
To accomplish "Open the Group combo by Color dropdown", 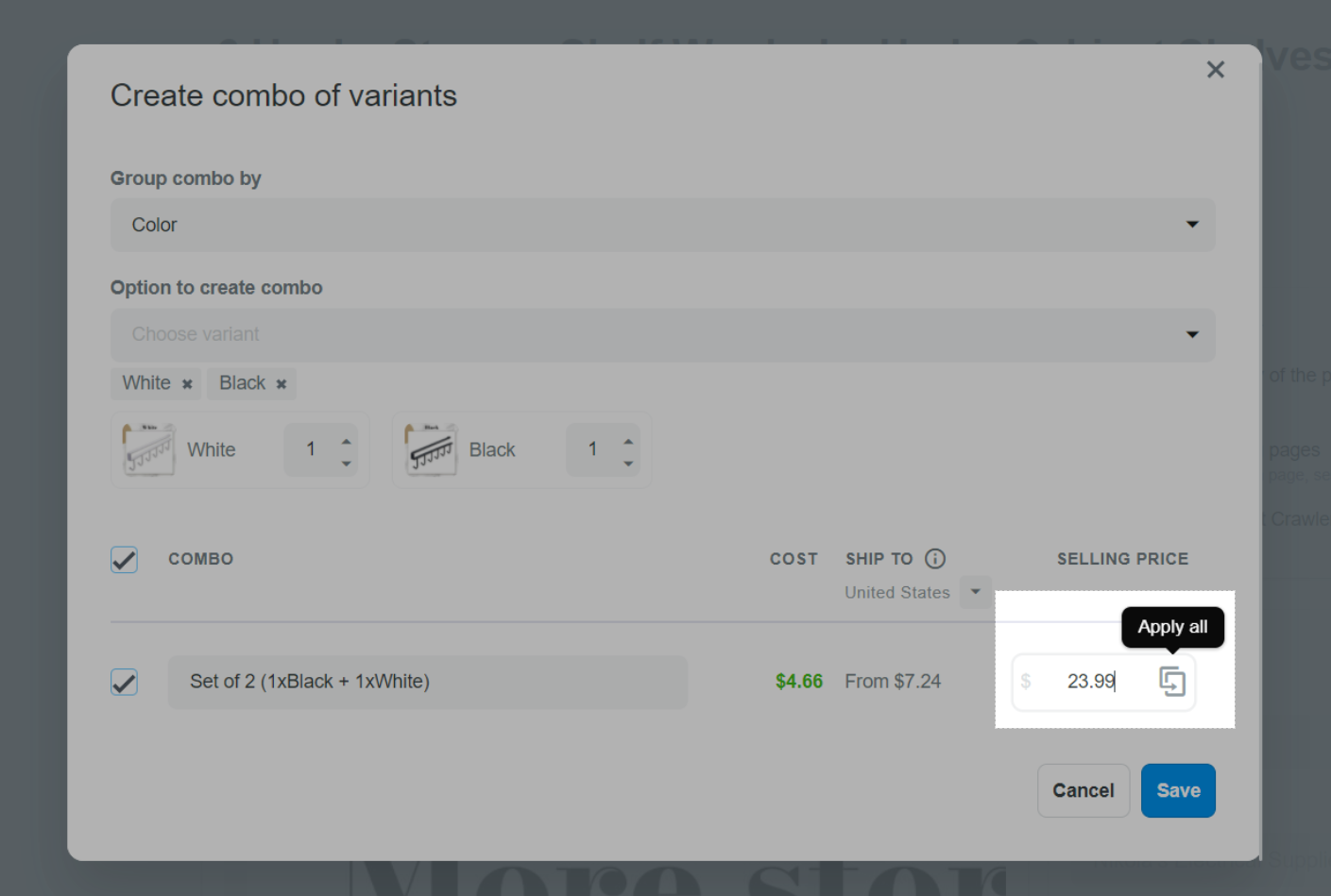I will tap(662, 225).
